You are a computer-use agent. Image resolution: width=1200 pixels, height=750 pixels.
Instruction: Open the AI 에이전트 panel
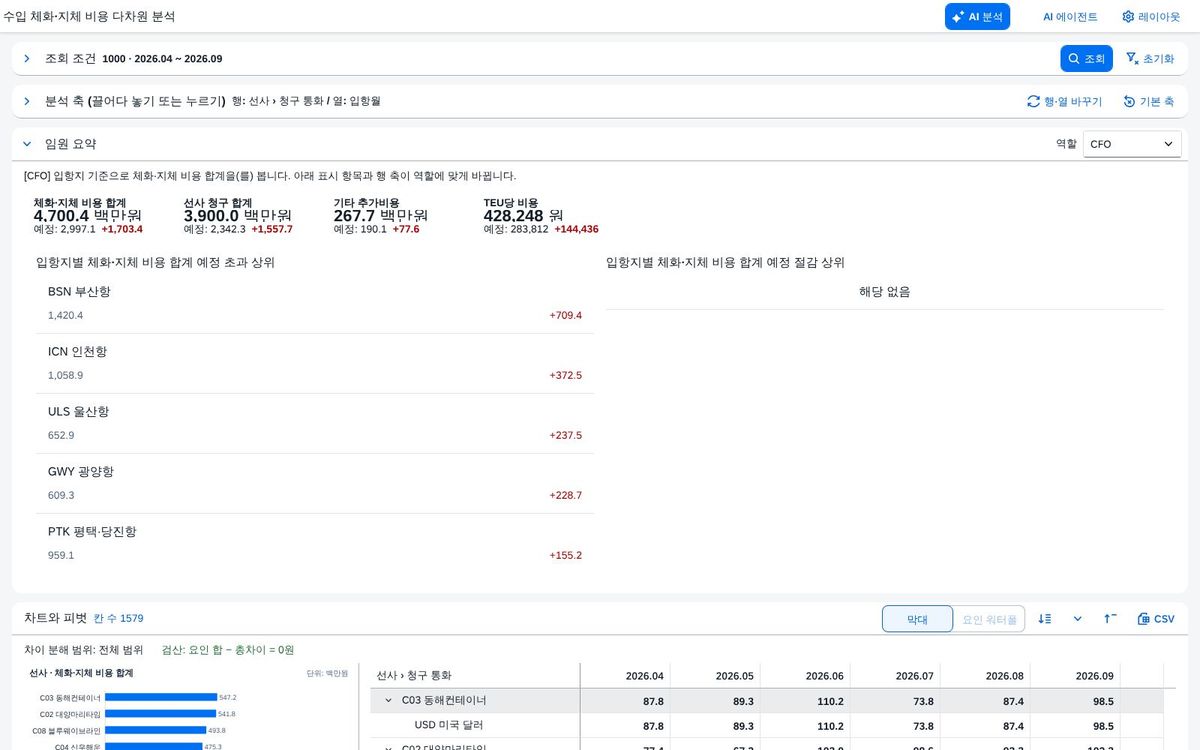click(1070, 16)
